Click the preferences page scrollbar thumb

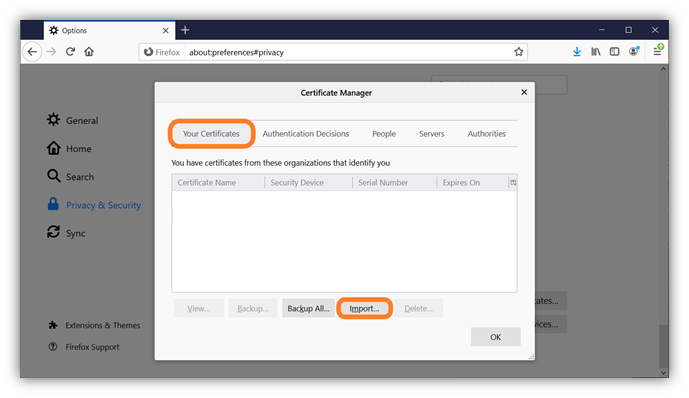click(x=664, y=346)
